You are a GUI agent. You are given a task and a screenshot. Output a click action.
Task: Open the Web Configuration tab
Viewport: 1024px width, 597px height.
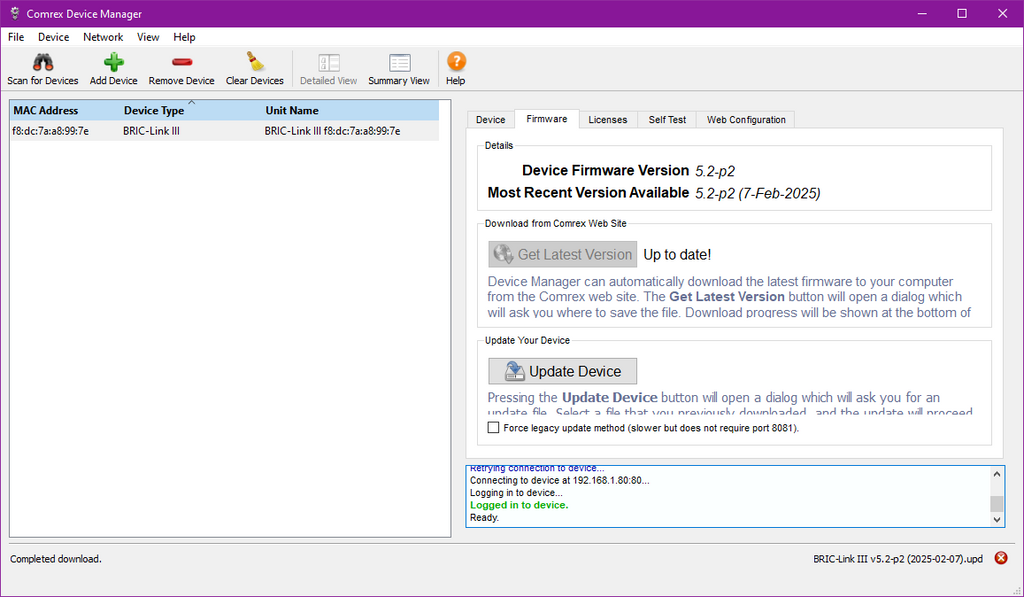click(x=746, y=120)
